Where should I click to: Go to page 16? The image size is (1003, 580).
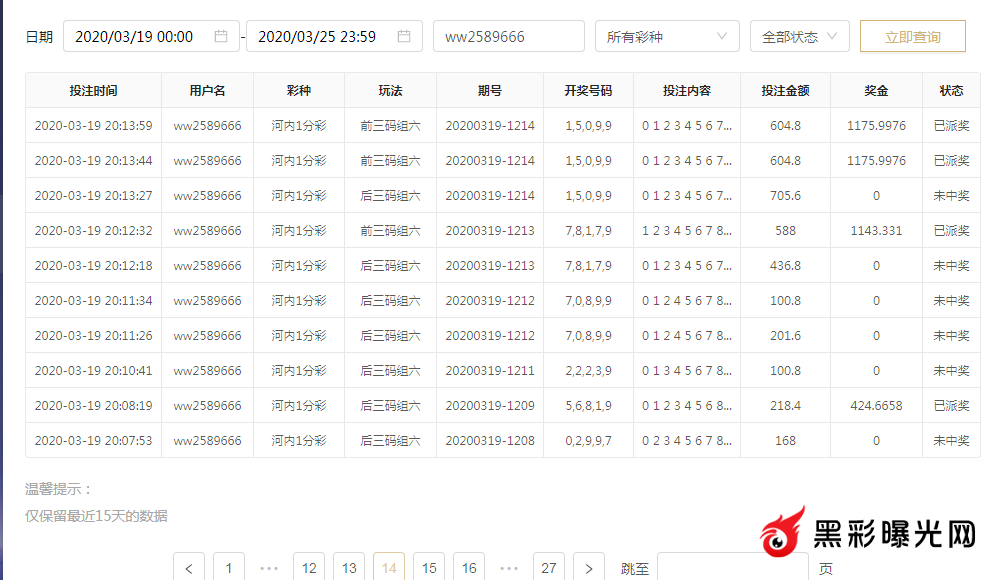[469, 567]
